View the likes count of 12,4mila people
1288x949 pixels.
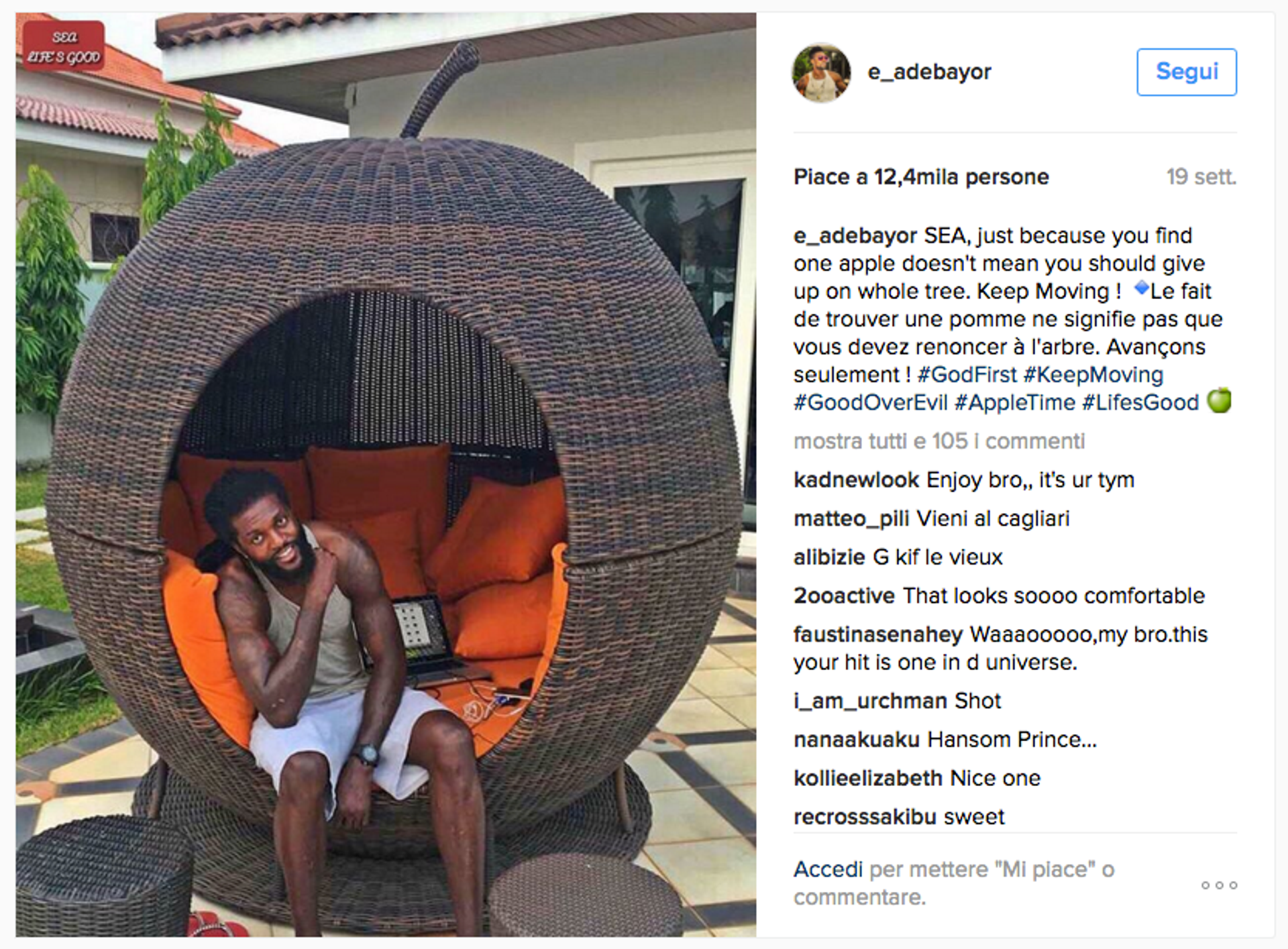point(921,177)
